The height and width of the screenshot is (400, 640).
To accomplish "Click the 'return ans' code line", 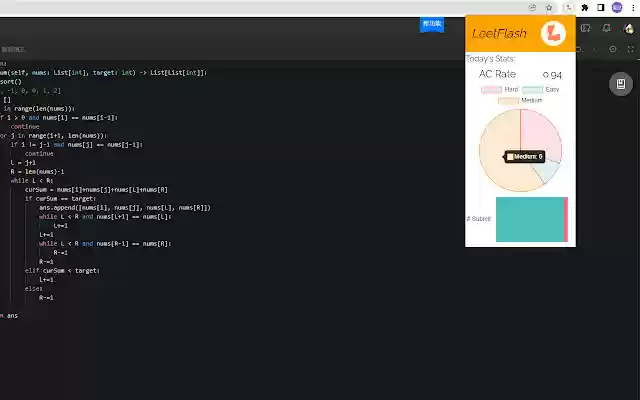I will coord(8,316).
